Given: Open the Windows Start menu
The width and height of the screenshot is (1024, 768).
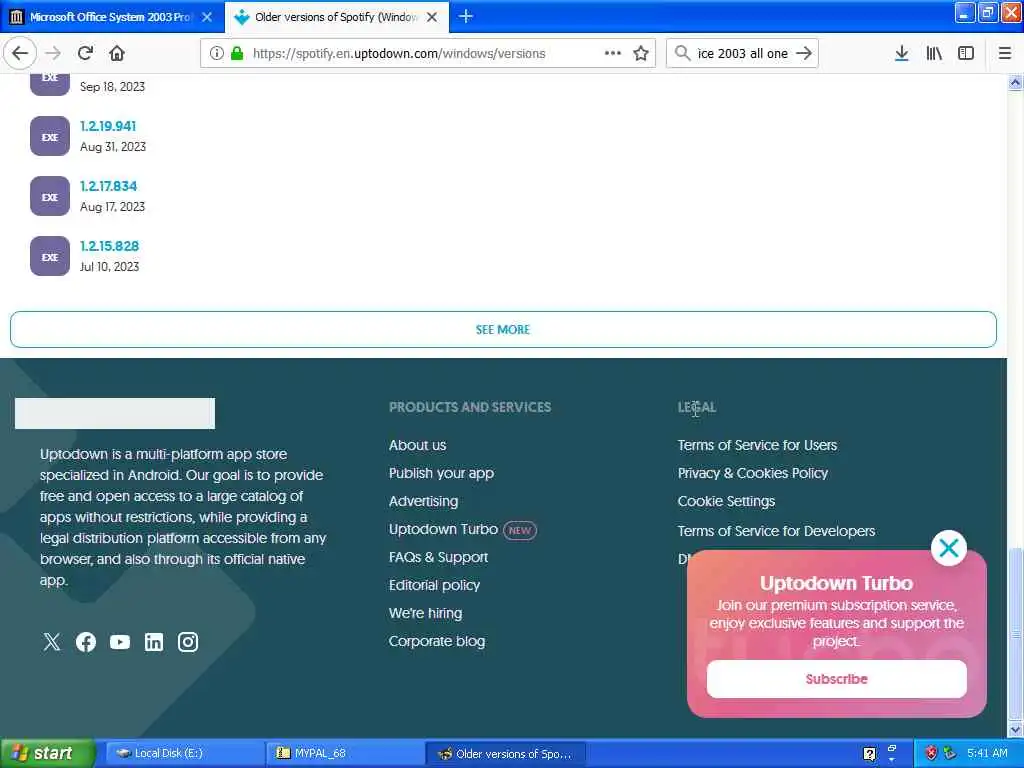Looking at the screenshot, I should (47, 754).
